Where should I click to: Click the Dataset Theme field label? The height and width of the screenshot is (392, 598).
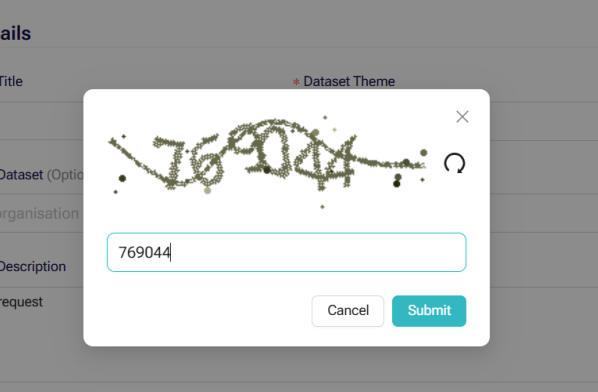click(x=349, y=82)
